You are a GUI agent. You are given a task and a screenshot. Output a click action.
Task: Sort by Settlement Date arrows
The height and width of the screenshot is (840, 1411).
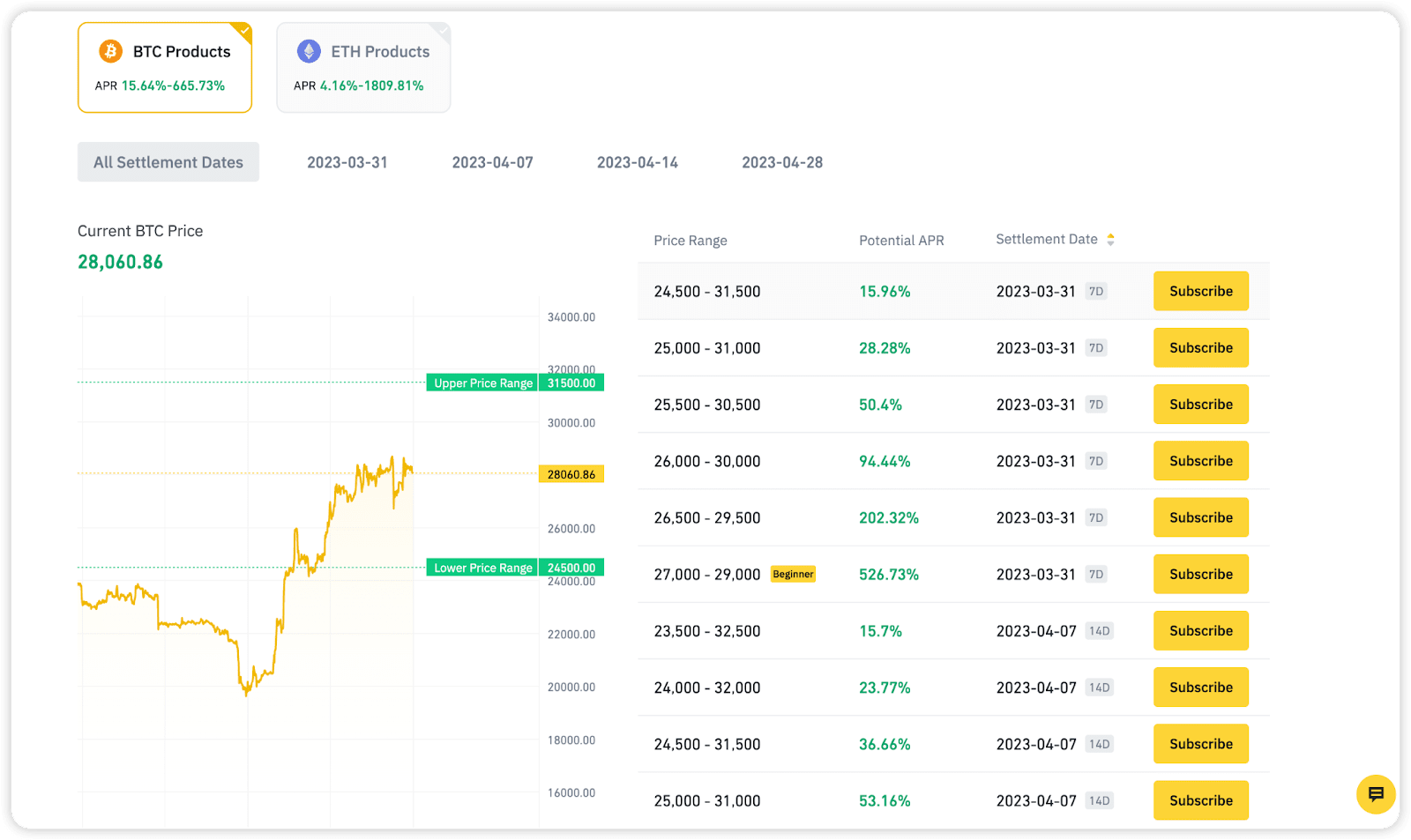click(1110, 240)
